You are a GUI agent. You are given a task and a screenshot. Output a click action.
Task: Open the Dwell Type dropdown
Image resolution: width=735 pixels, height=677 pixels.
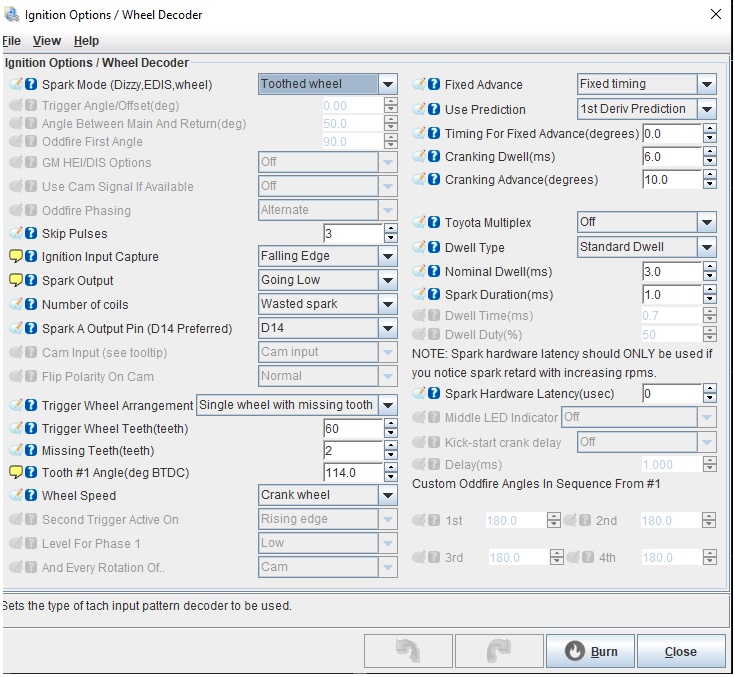(706, 247)
